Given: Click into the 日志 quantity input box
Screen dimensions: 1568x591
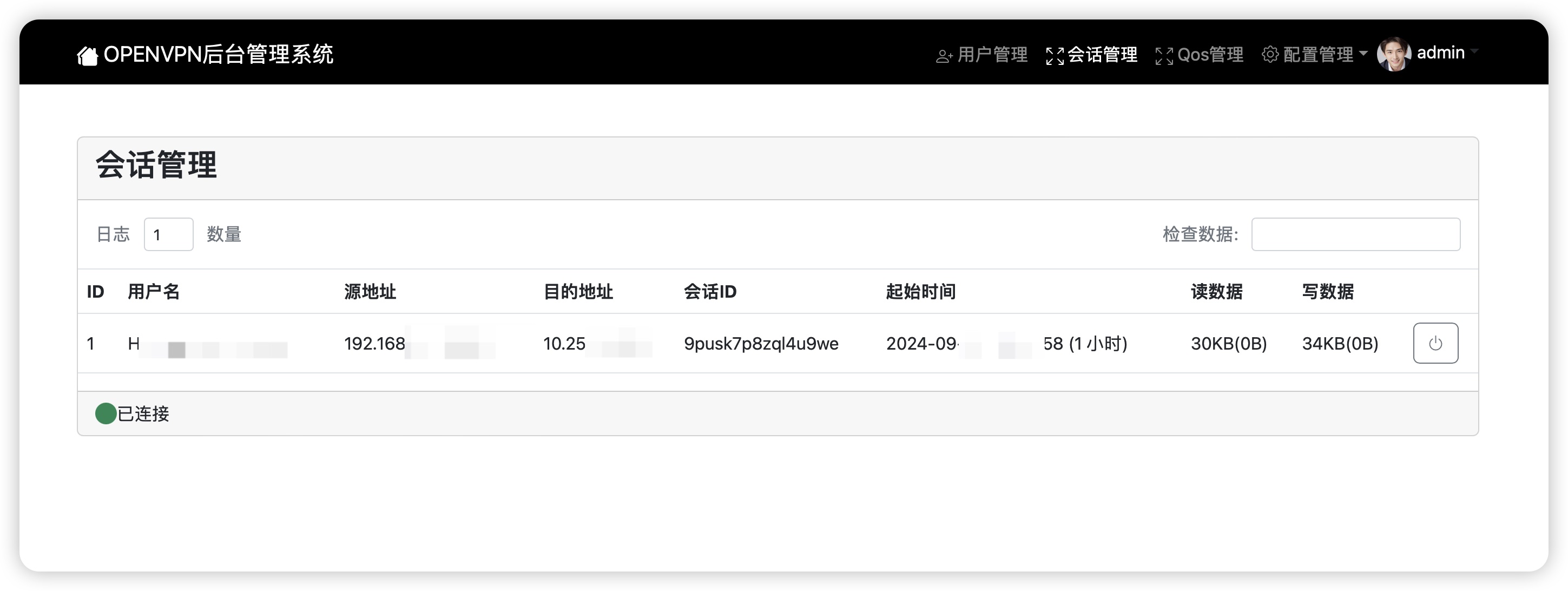Looking at the screenshot, I should [169, 234].
